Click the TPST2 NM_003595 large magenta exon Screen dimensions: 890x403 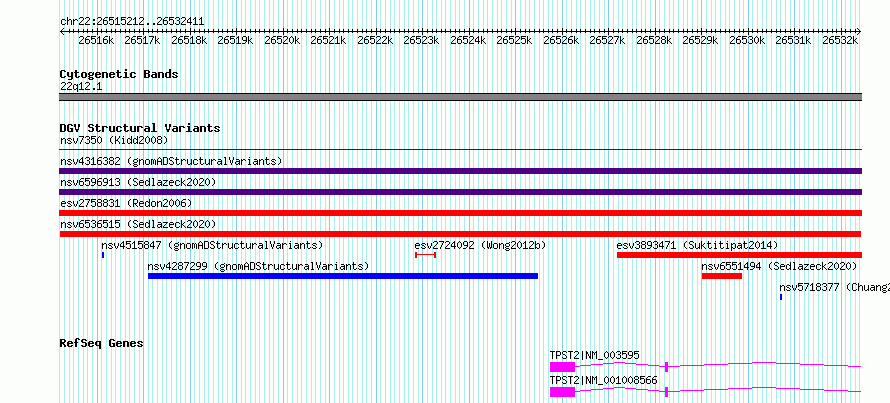(x=562, y=367)
